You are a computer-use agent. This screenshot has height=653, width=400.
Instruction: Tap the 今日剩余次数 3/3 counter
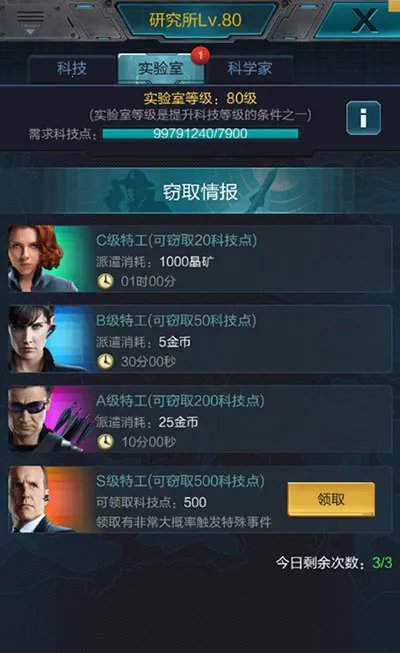(334, 563)
